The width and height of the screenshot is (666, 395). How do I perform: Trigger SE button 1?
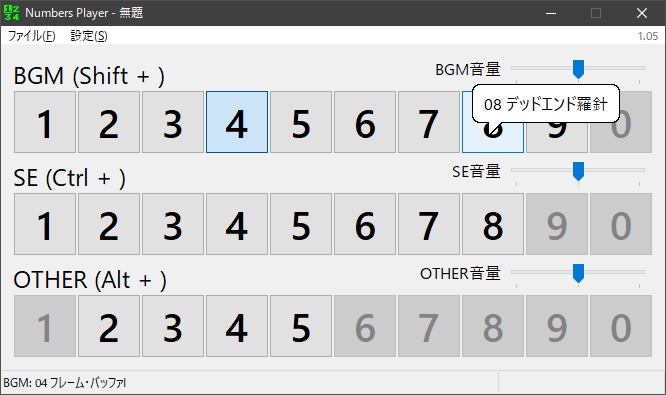(x=45, y=224)
